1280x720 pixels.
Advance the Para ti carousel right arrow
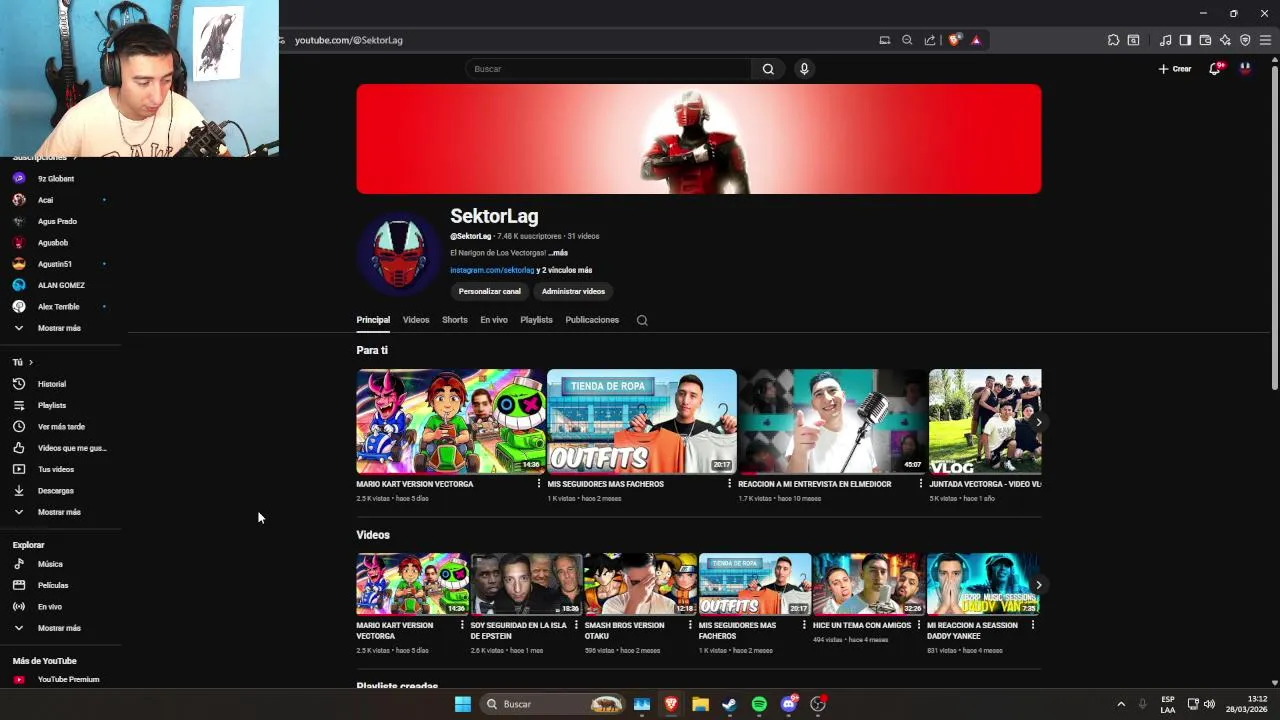click(x=1038, y=422)
